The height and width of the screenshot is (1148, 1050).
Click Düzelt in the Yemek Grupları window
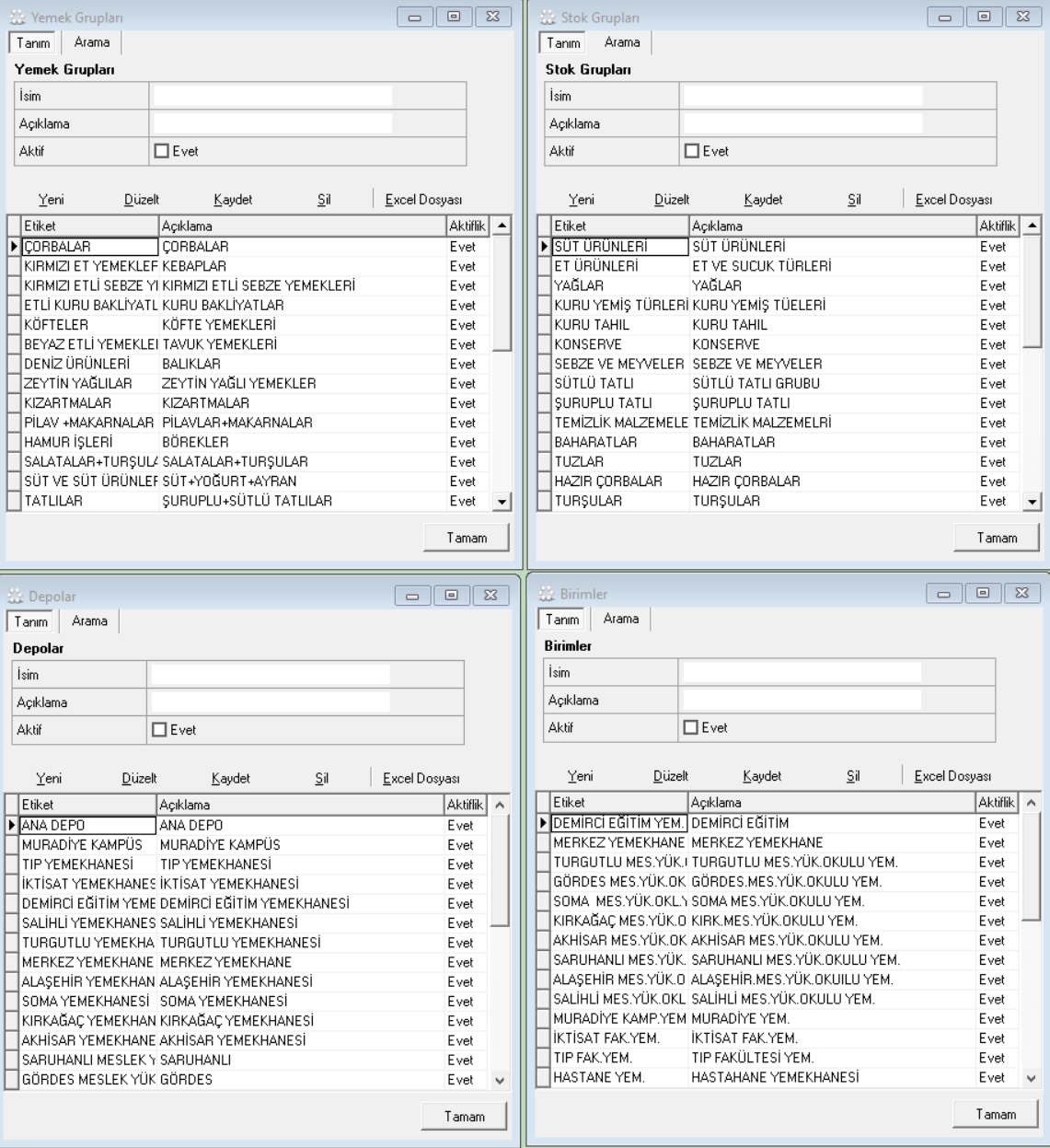(142, 200)
